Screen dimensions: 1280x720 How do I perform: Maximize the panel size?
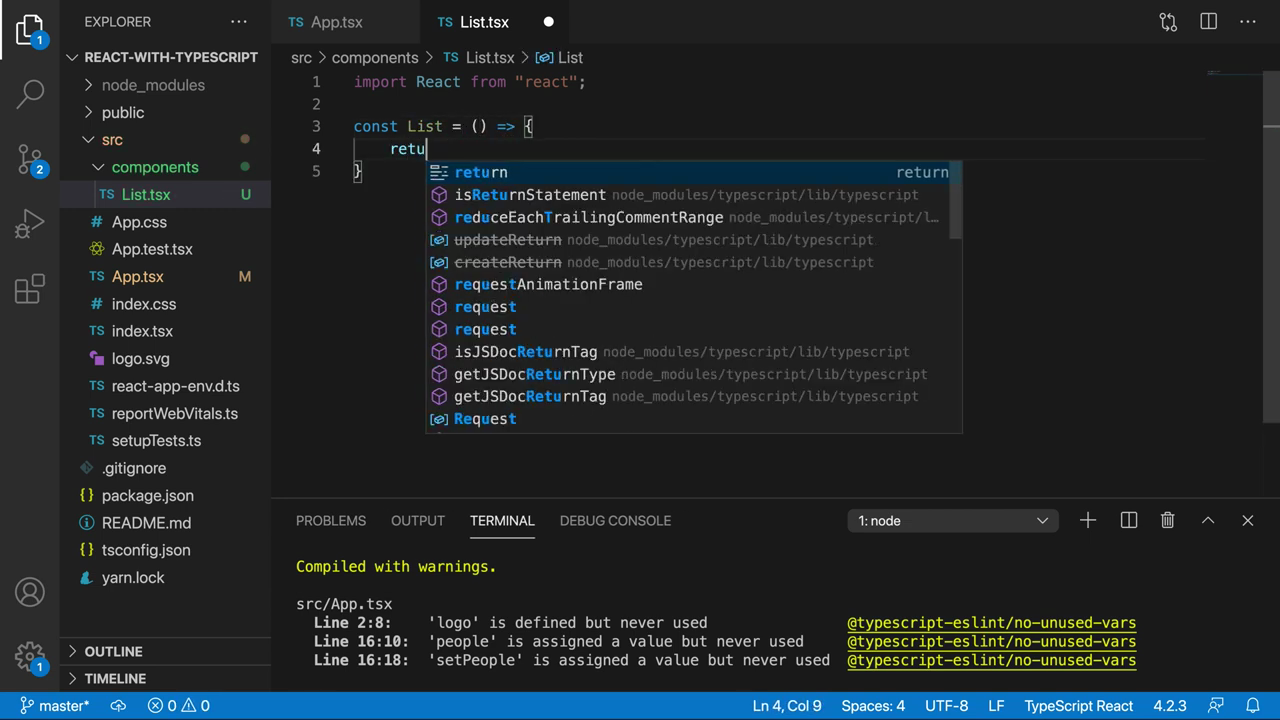pyautogui.click(x=1208, y=520)
